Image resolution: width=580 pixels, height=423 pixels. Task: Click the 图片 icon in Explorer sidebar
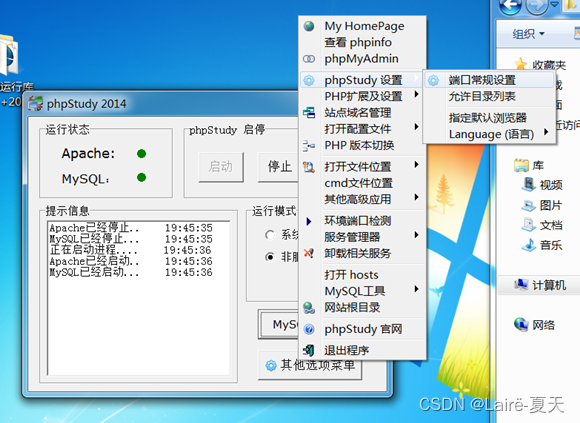point(529,205)
